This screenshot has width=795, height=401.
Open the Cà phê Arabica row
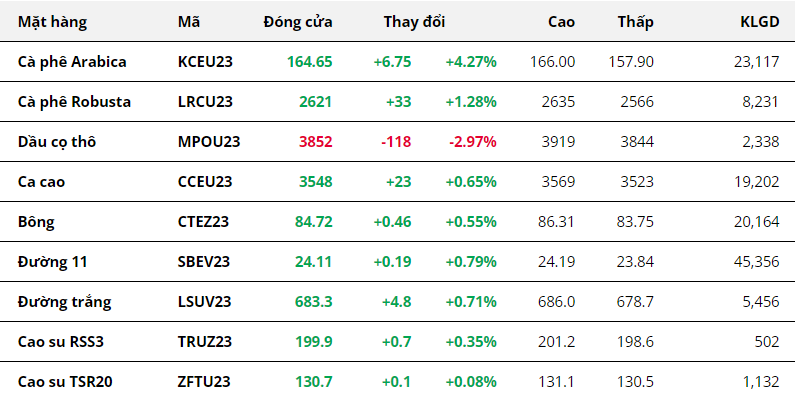72,62
